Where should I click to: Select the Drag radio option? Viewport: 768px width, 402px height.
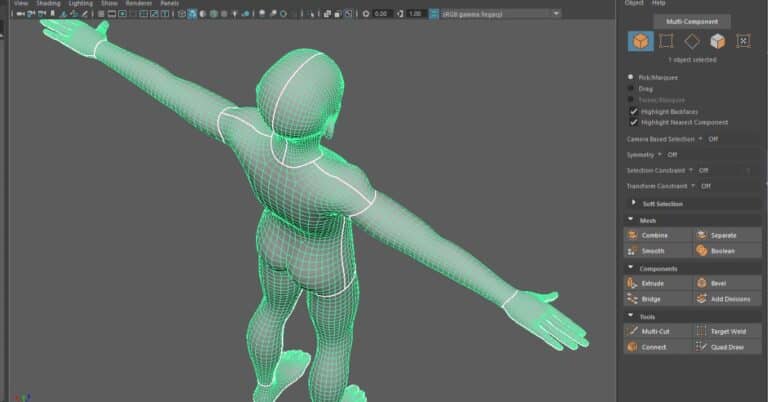pyautogui.click(x=631, y=89)
